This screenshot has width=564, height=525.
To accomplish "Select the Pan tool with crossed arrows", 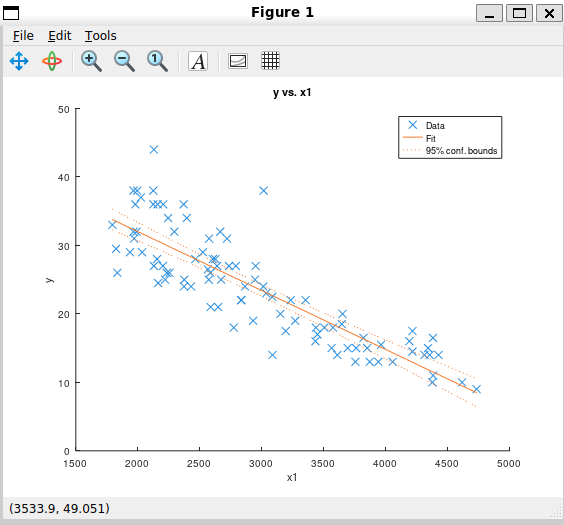I will click(19, 61).
